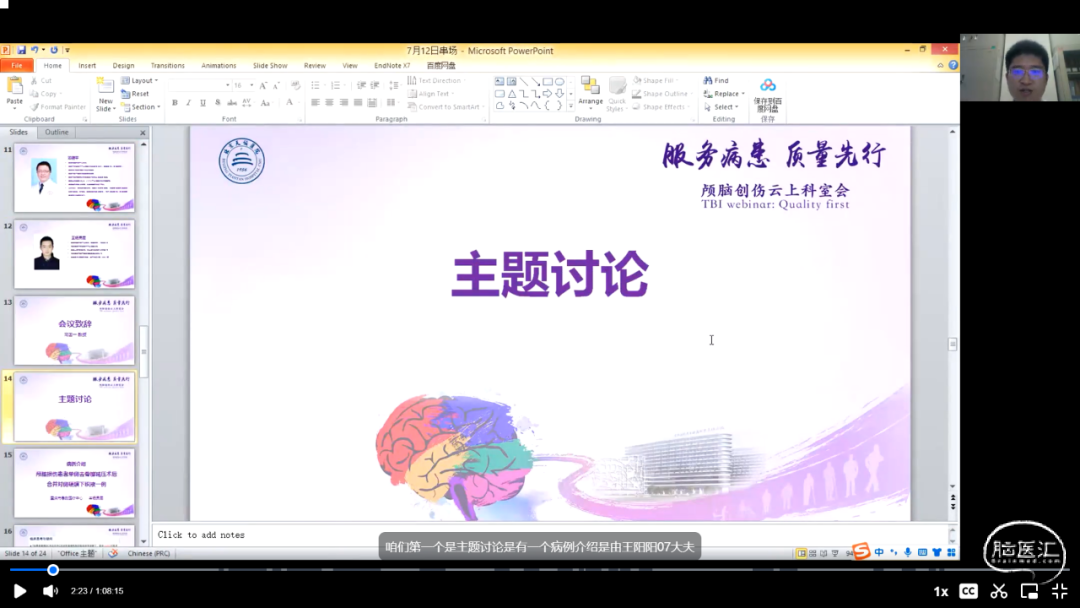Close the slides thumbnail pane
Image resolution: width=1080 pixels, height=608 pixels.
[143, 133]
